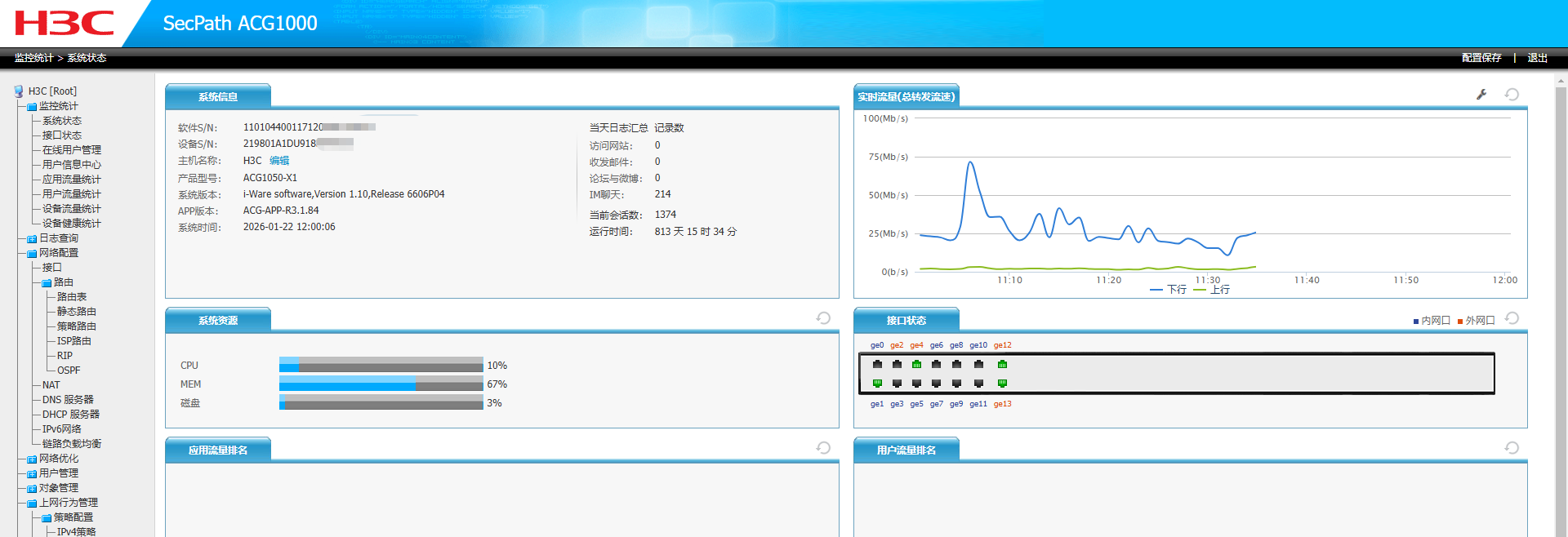The width and height of the screenshot is (1568, 537).
Task: Open 接口状态 in the navigation tree
Action: 62,135
